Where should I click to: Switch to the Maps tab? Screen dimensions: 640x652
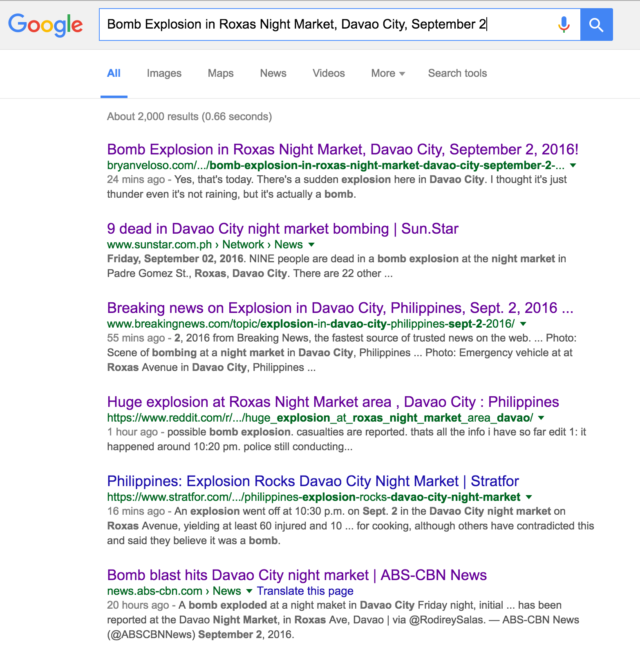pos(220,73)
